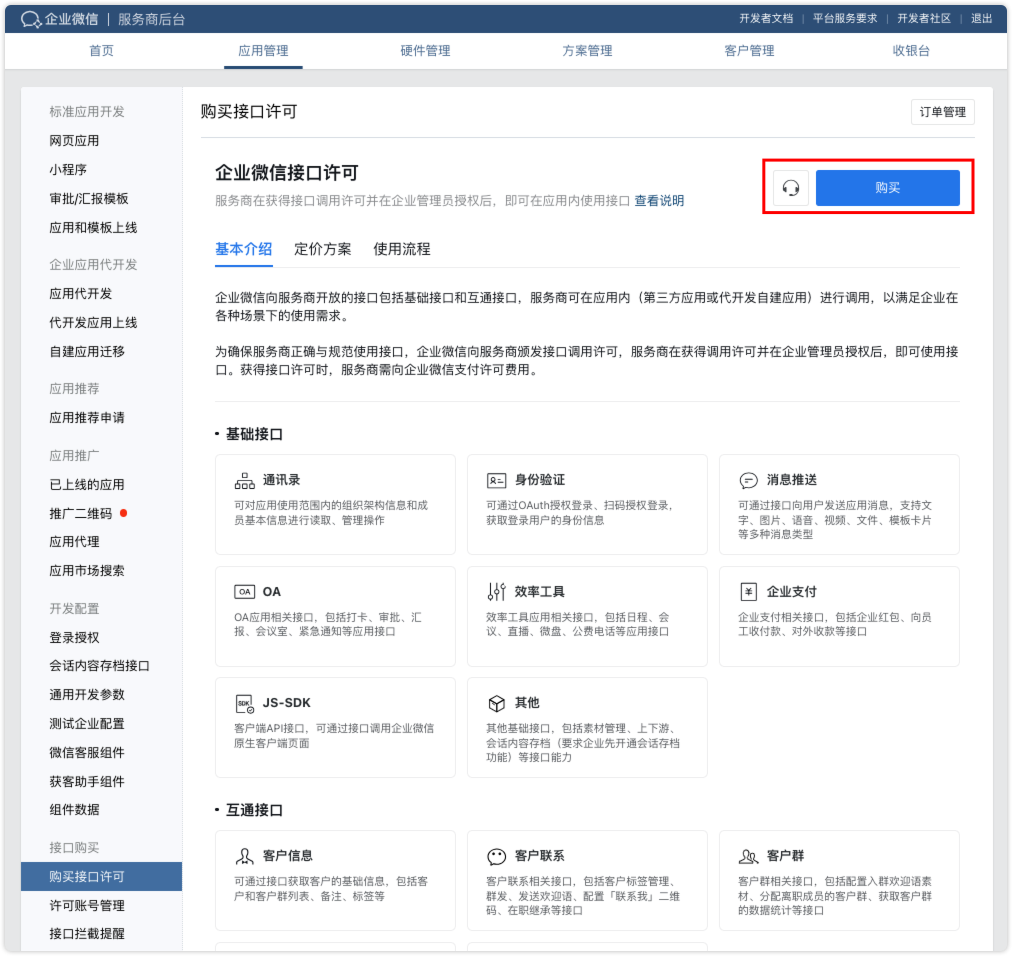Switch to 定价方案 sub-tab
Image resolution: width=1012 pixels, height=956 pixels.
tap(323, 249)
